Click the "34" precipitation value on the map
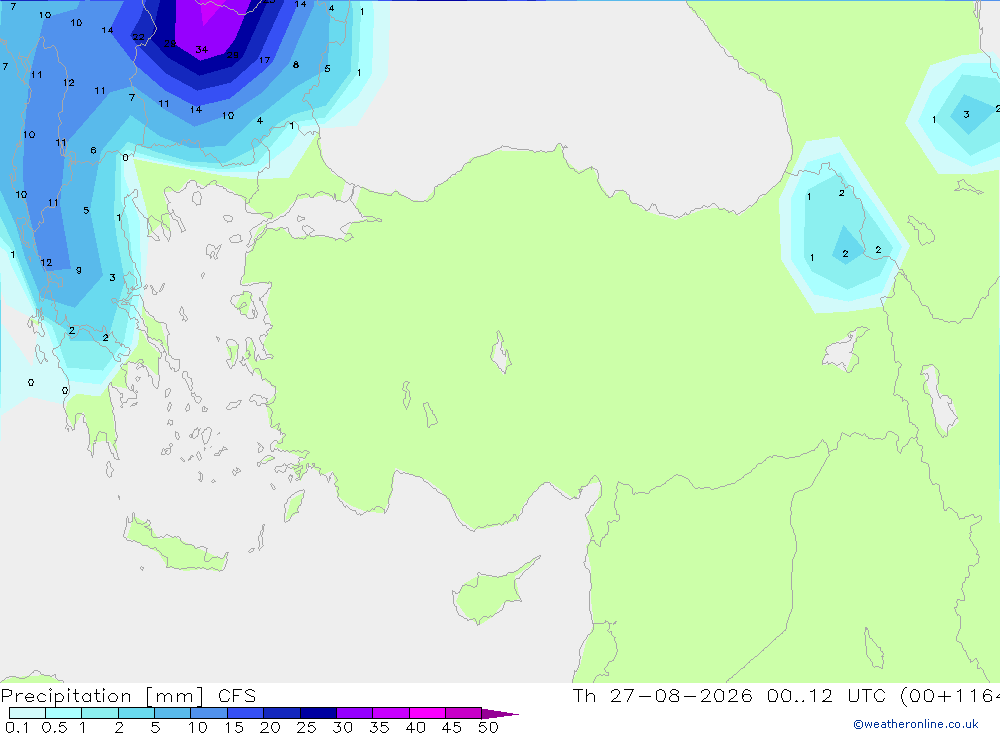 [x=202, y=49]
